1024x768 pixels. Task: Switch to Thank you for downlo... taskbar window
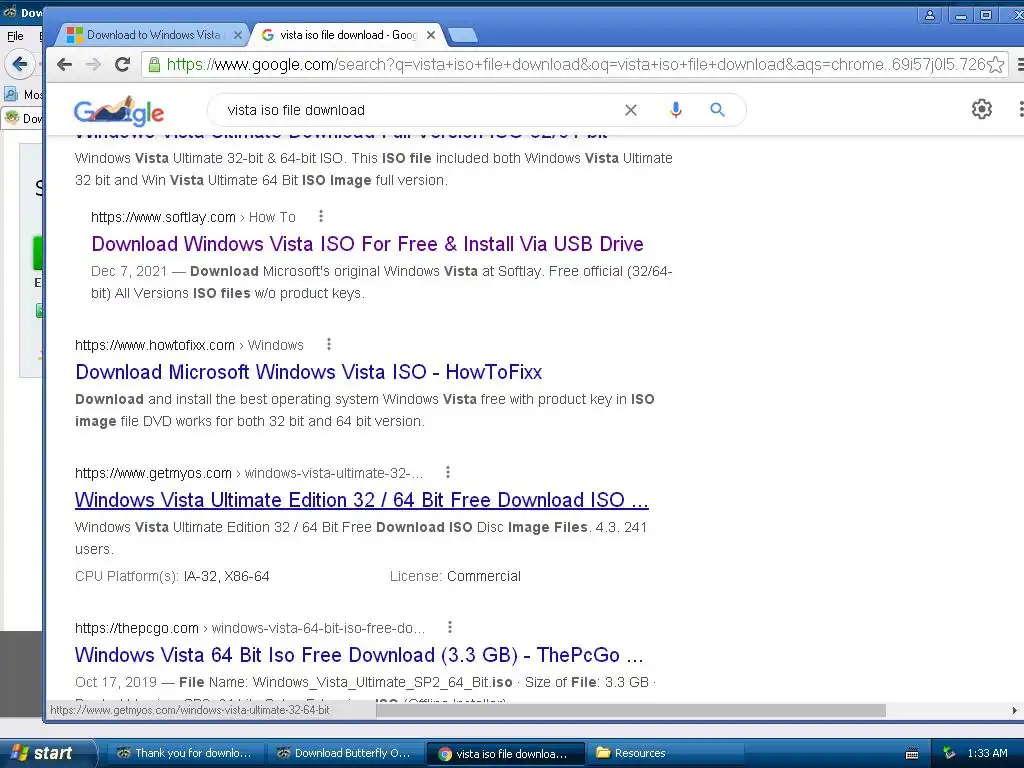coord(184,753)
